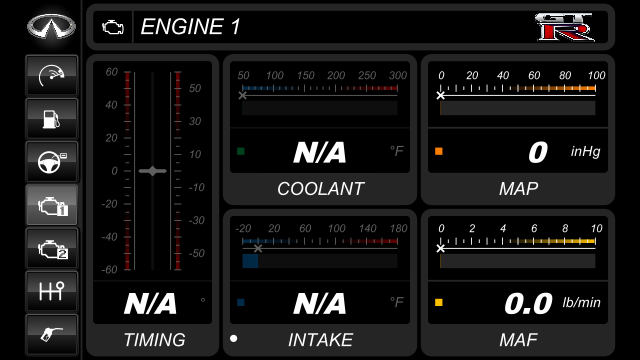Click the blue INTAKE color indicator
This screenshot has height=360, width=640.
tap(241, 302)
